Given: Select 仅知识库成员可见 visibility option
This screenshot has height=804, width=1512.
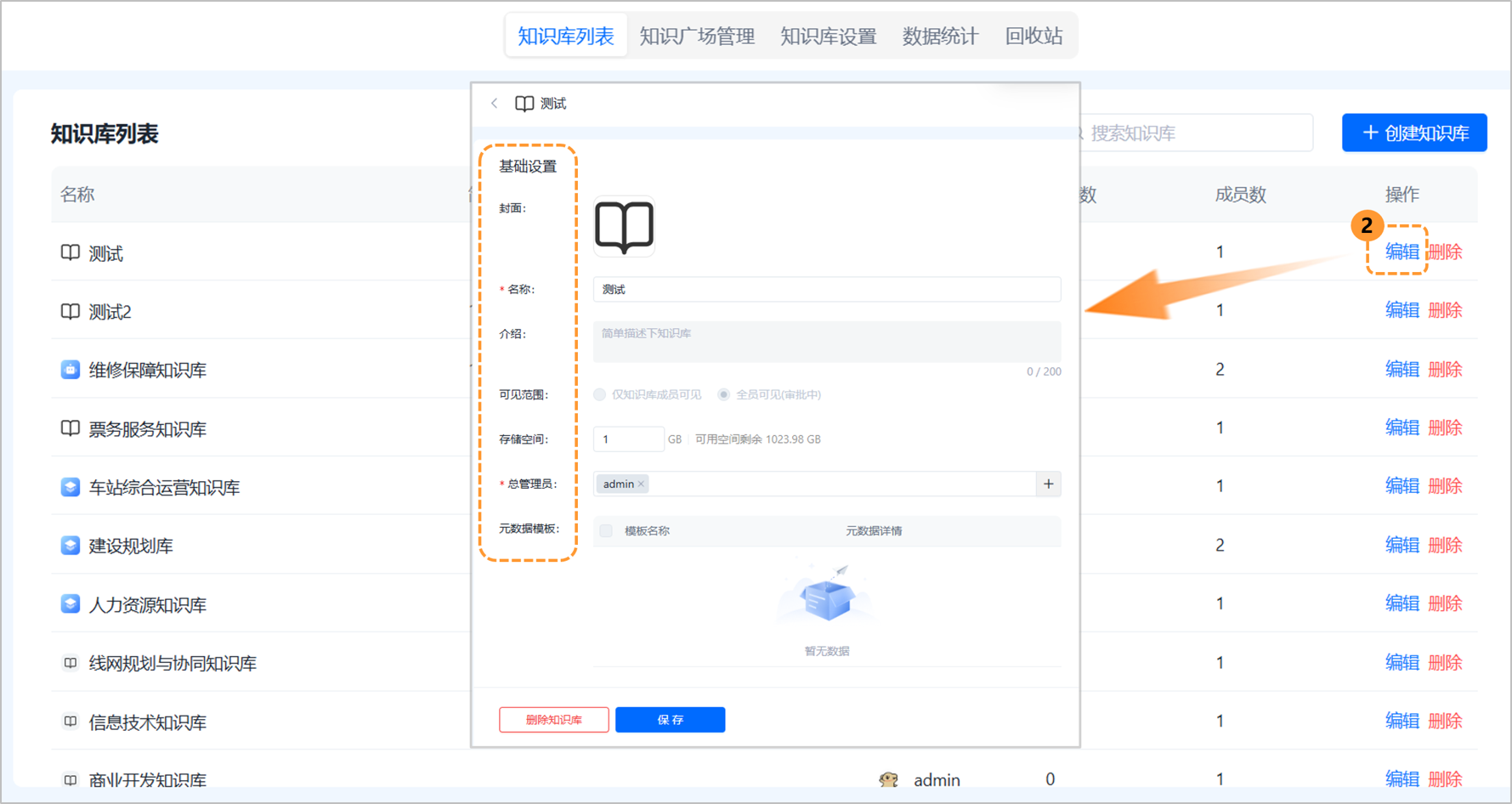Looking at the screenshot, I should (x=599, y=394).
